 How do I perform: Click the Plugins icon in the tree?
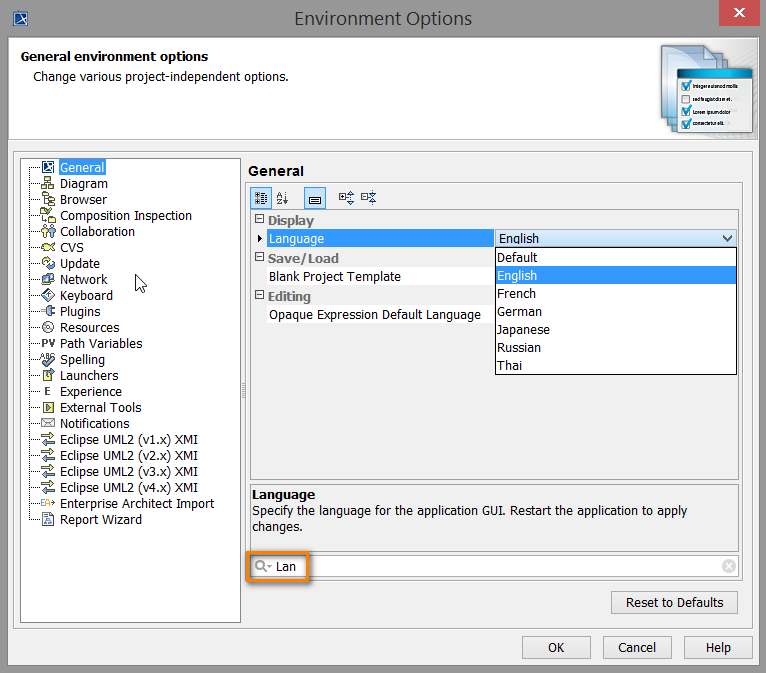48,312
